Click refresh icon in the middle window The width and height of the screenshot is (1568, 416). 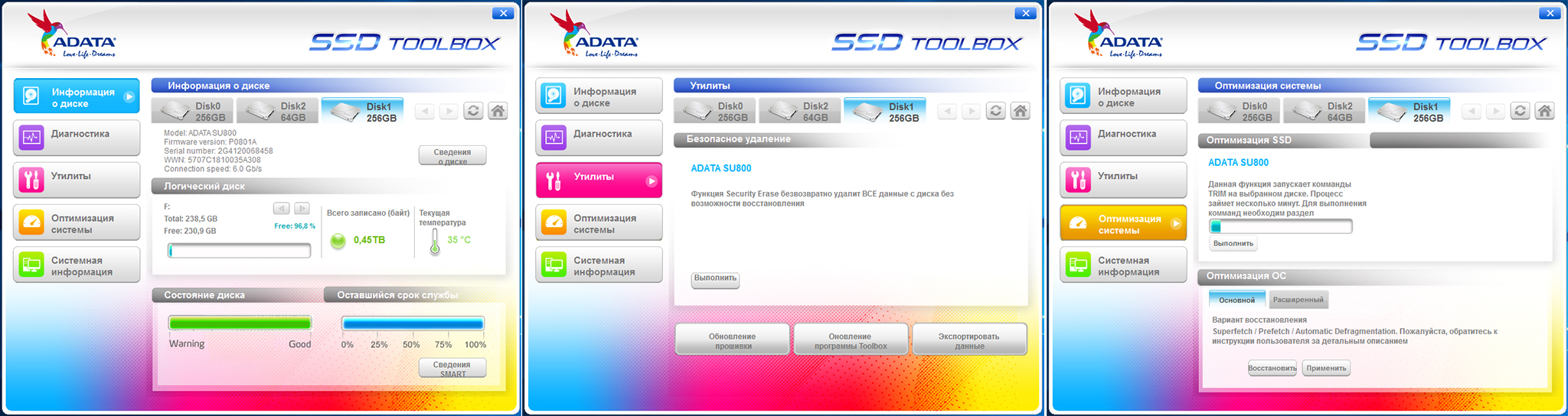coord(995,111)
